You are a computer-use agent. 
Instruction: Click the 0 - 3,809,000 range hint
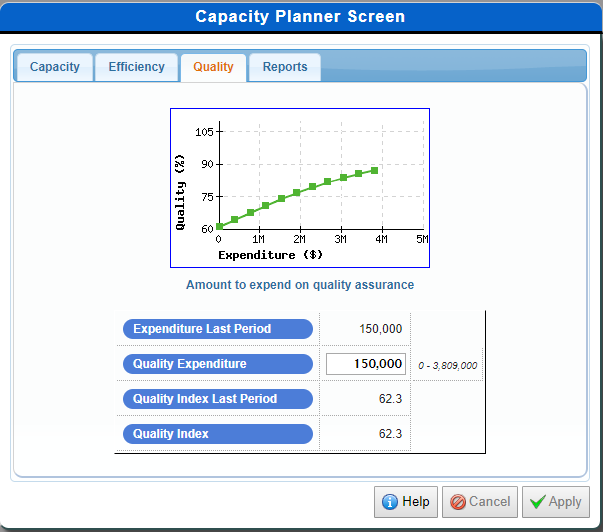tap(447, 365)
